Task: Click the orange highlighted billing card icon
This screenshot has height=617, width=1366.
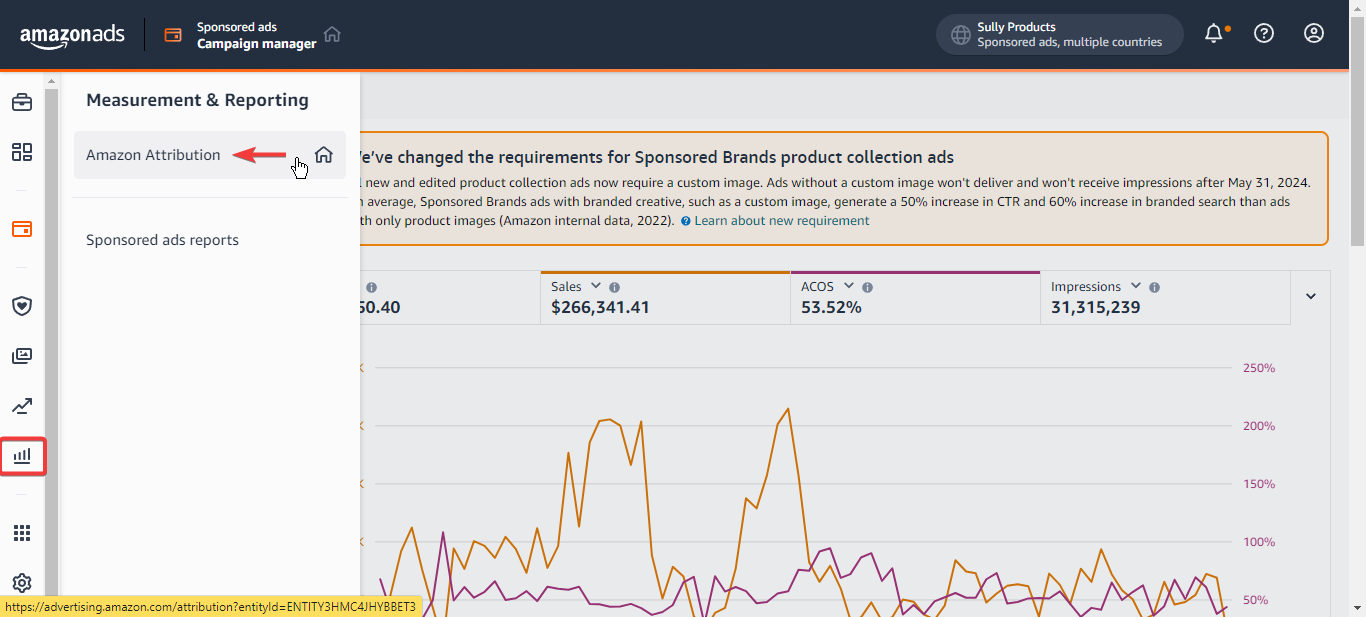Action: [x=22, y=229]
